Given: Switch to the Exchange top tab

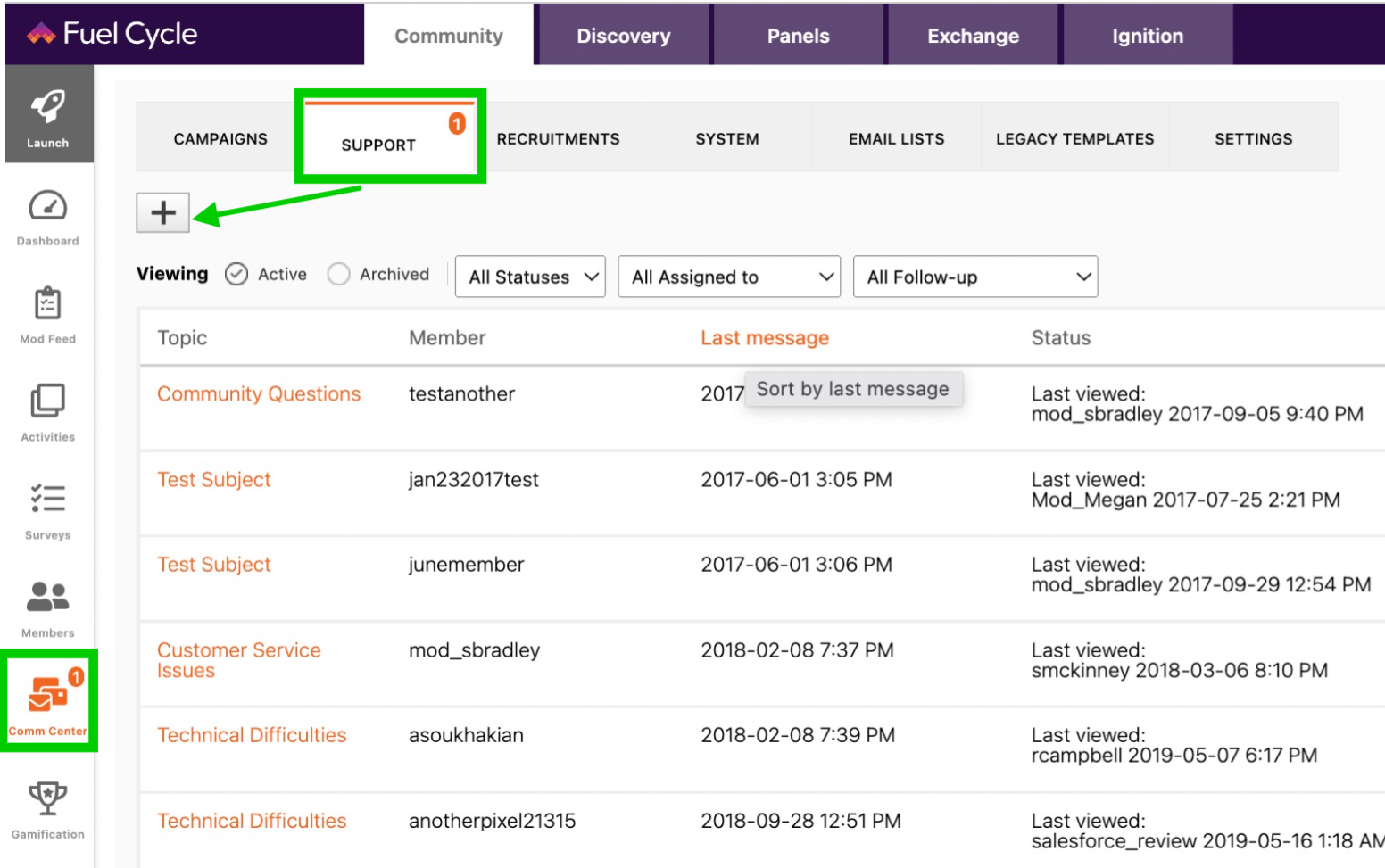Looking at the screenshot, I should (x=974, y=36).
